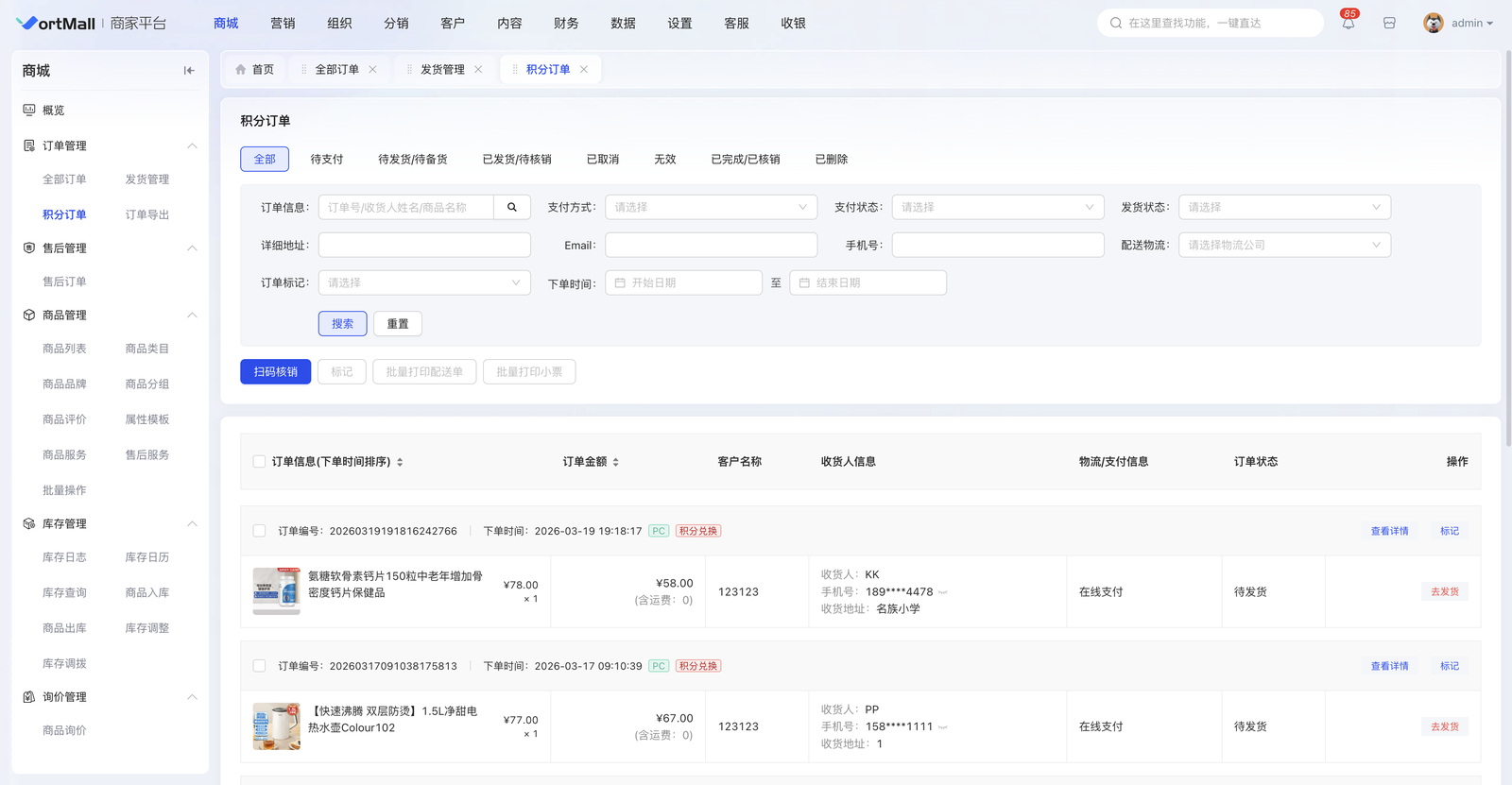
Task: Click the notification bell icon
Action: tap(1348, 24)
